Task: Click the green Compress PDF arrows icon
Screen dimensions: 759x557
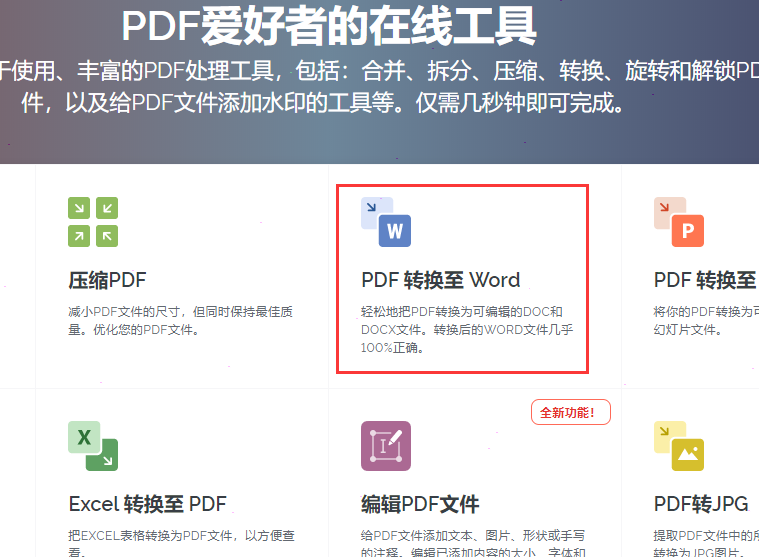Action: (93, 222)
